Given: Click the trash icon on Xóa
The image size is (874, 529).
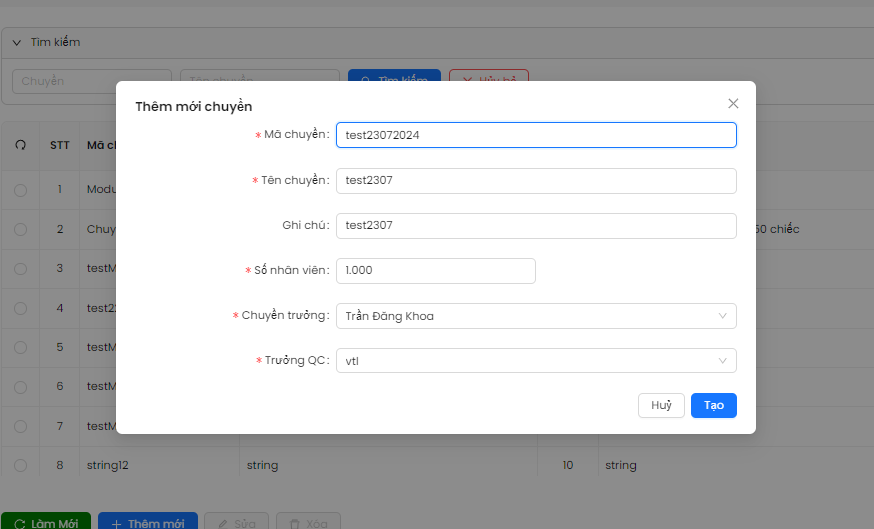Looking at the screenshot, I should [x=294, y=524].
